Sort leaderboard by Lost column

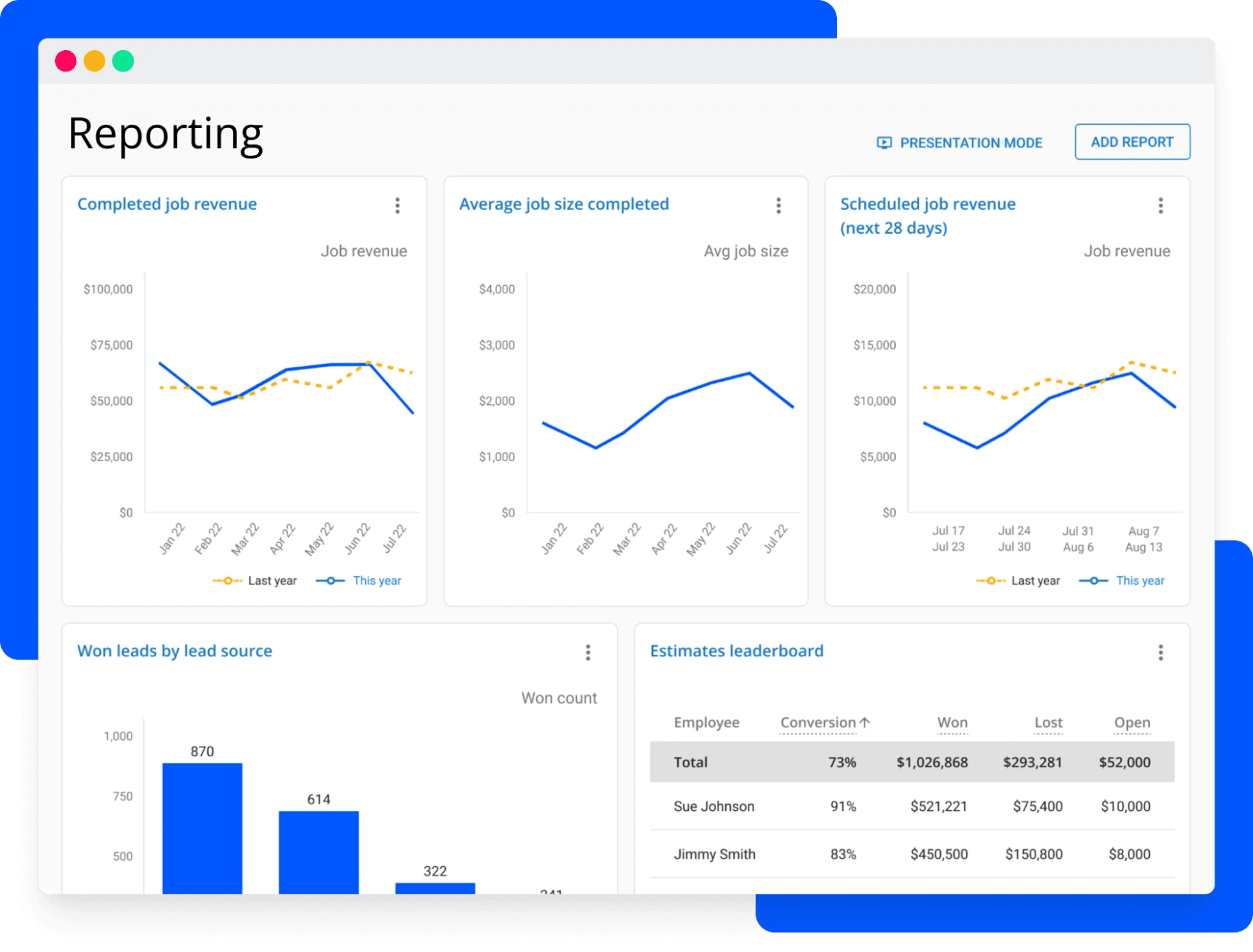tap(1048, 723)
